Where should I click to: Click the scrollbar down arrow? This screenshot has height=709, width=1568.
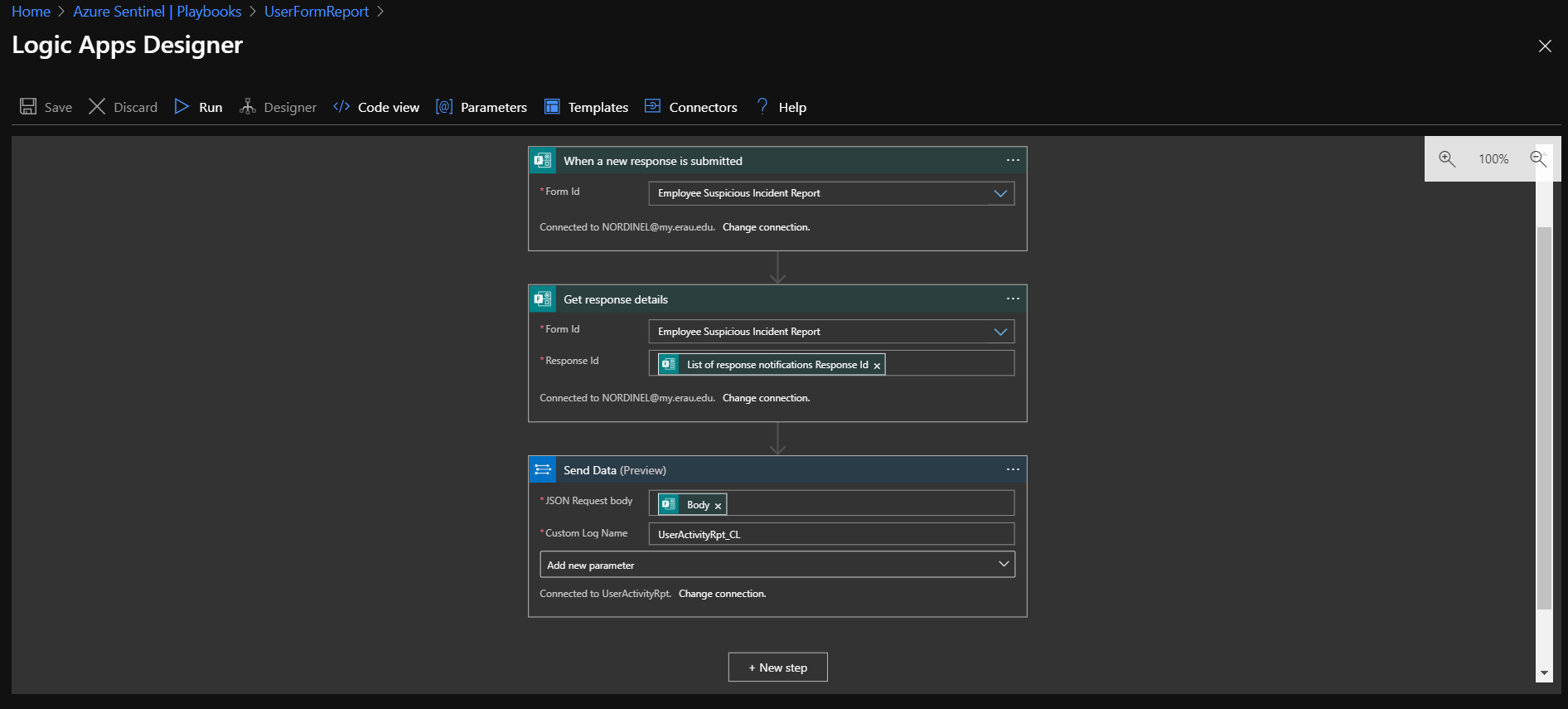coord(1544,673)
